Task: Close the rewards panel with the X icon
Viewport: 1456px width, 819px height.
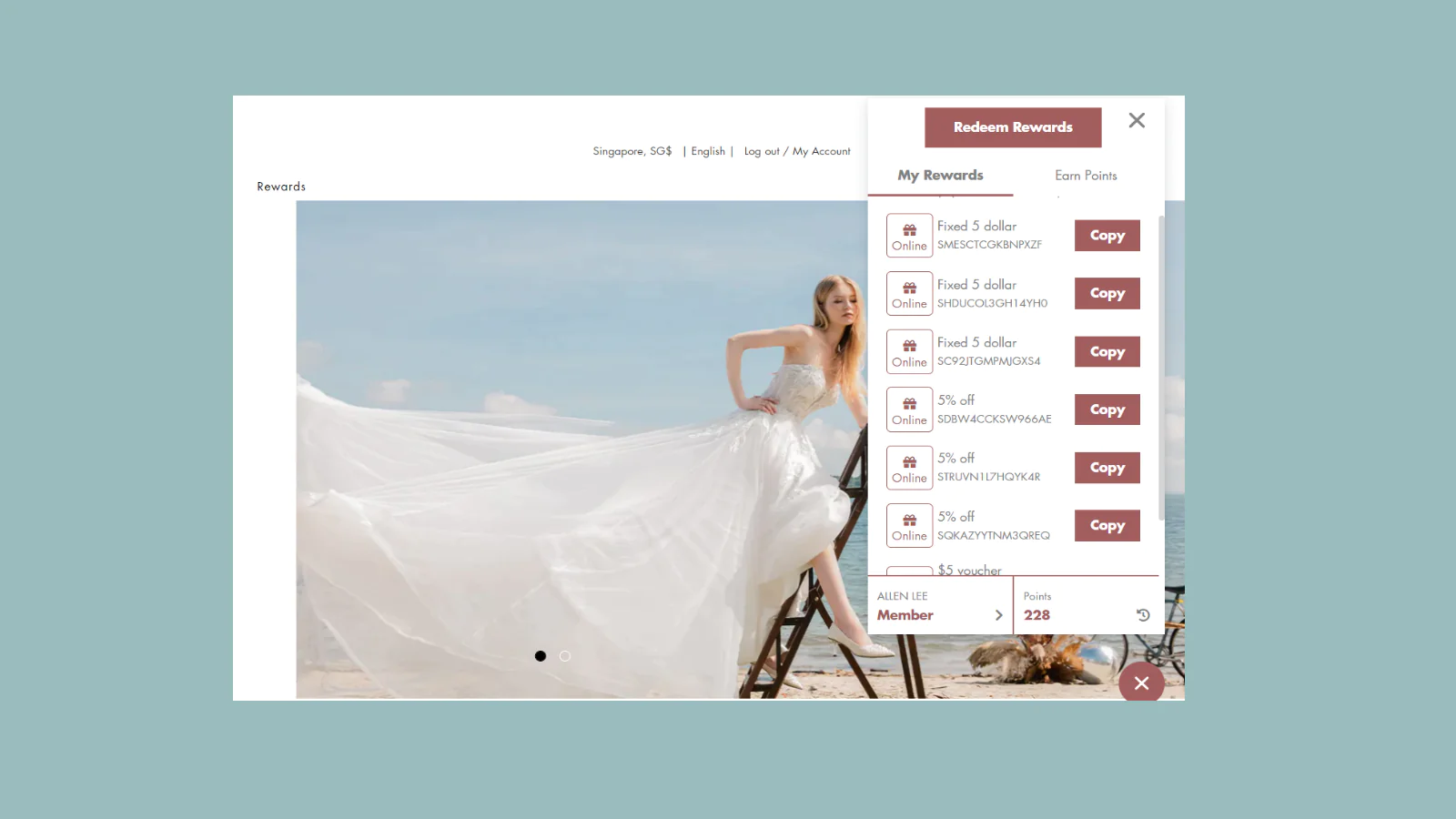Action: click(x=1137, y=120)
